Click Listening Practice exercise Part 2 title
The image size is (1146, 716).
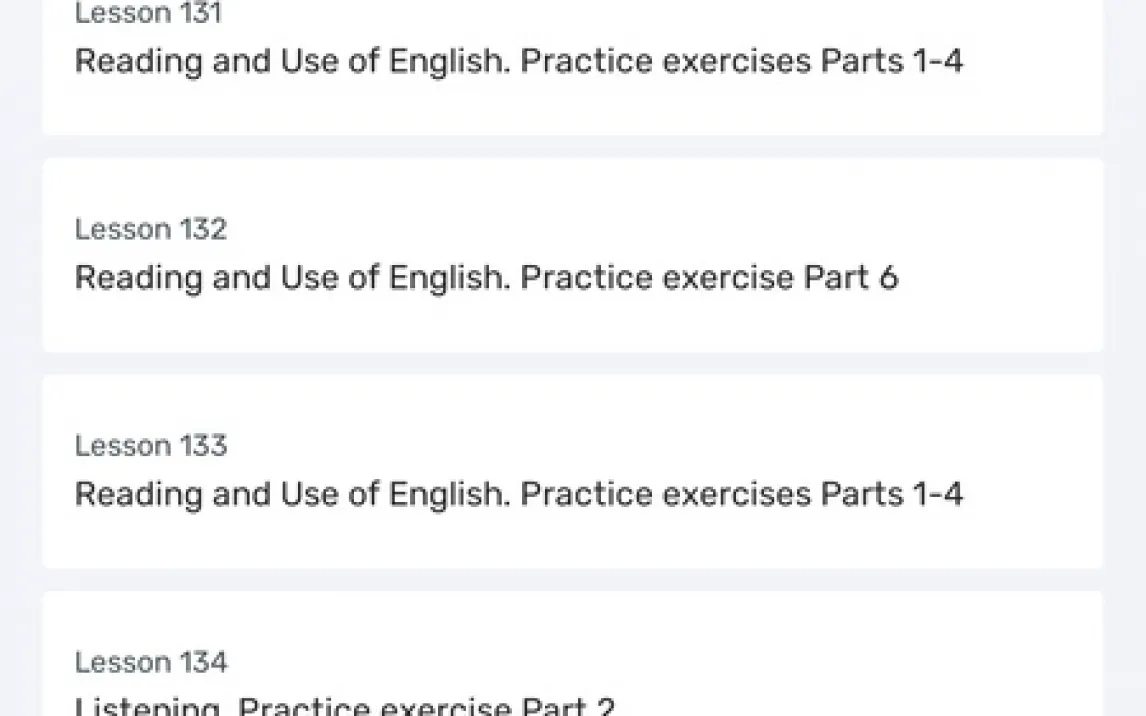coord(345,706)
